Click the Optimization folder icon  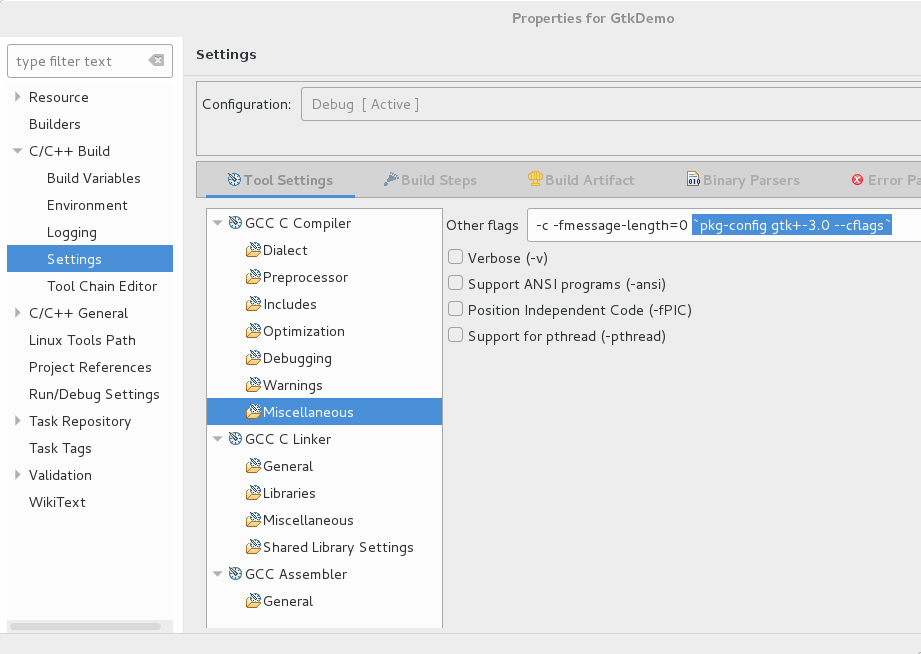pyautogui.click(x=253, y=331)
